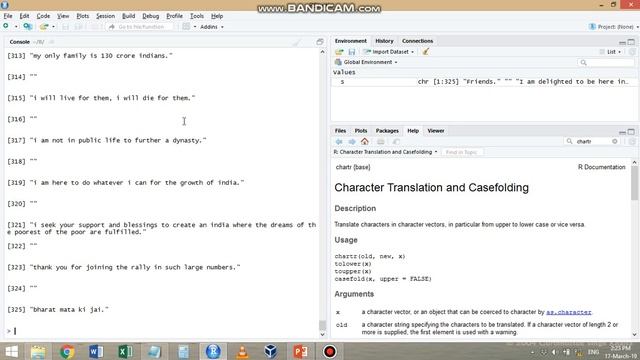Open the Import Dataset dropdown

click(x=389, y=52)
